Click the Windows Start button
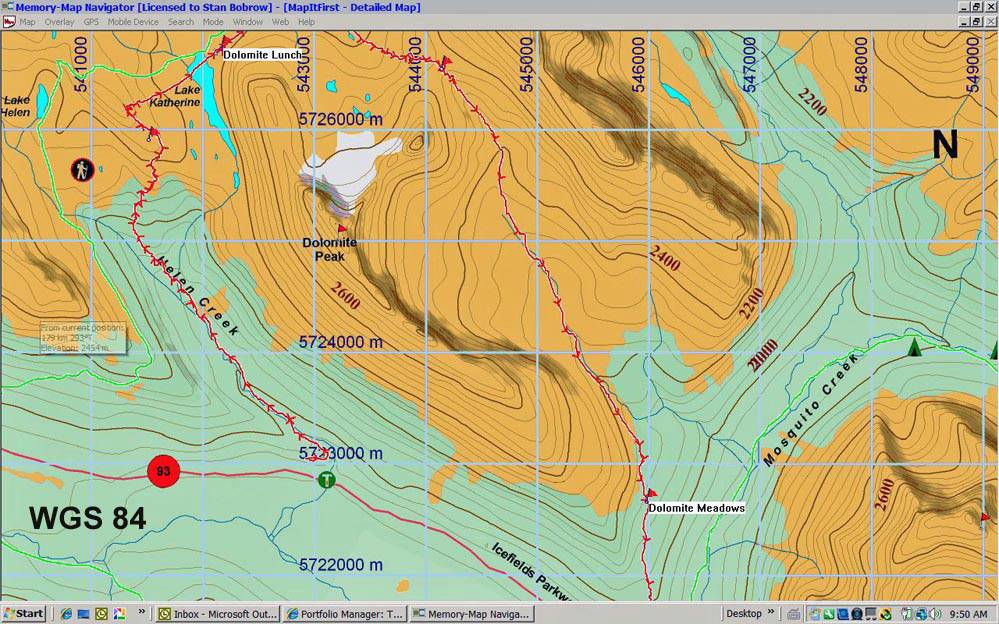This screenshot has height=624, width=999. tap(24, 613)
